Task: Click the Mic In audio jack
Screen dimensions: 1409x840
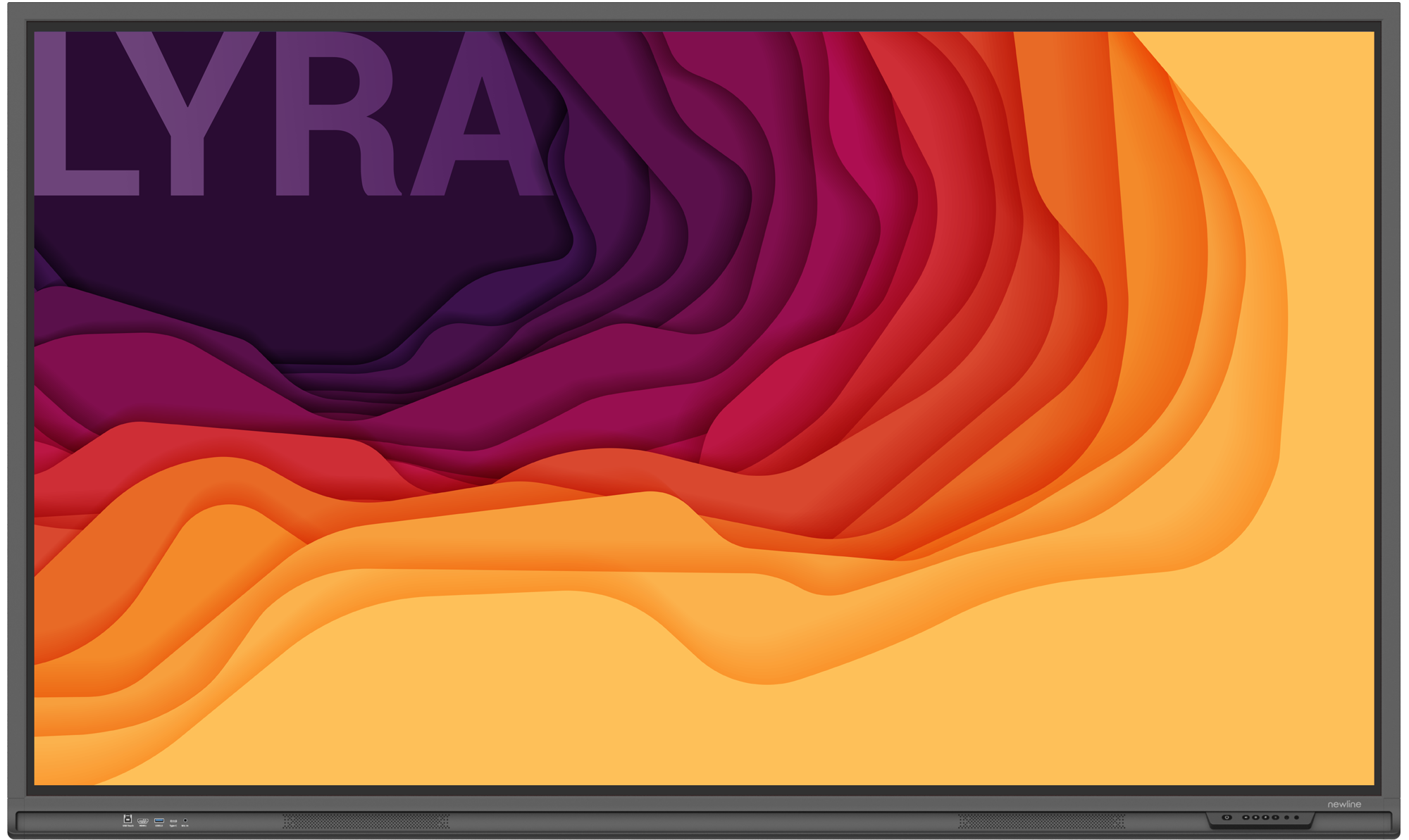Action: click(x=185, y=820)
